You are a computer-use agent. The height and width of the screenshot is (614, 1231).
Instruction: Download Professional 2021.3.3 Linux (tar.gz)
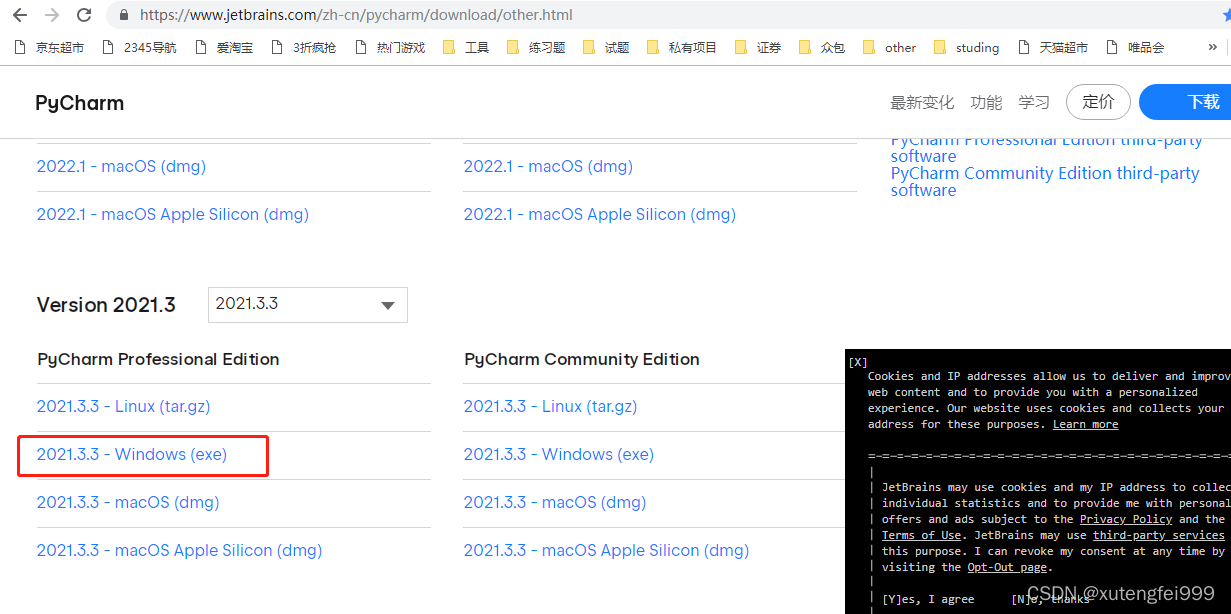coord(123,406)
